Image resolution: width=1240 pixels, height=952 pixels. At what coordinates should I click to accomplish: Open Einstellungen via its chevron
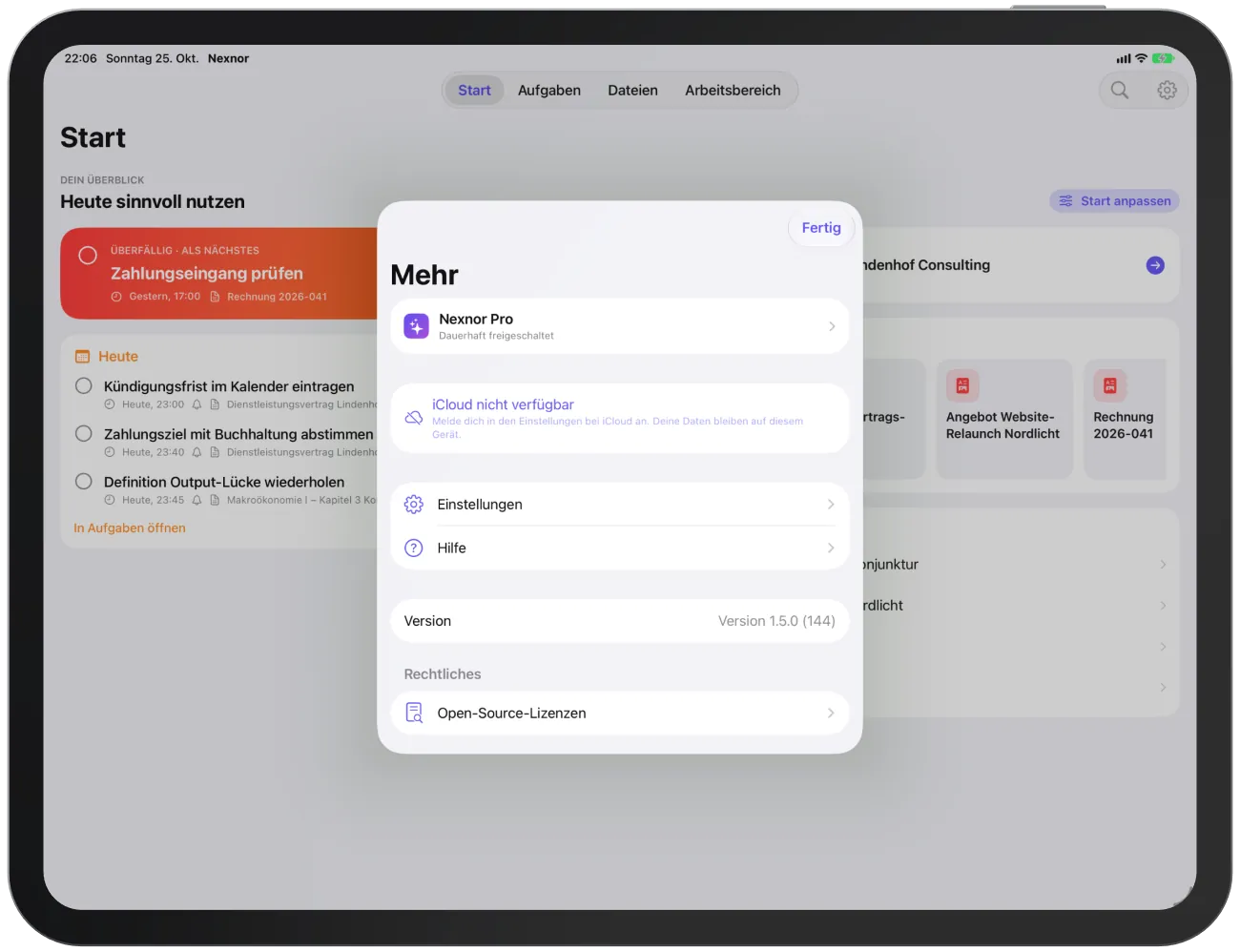coord(831,505)
